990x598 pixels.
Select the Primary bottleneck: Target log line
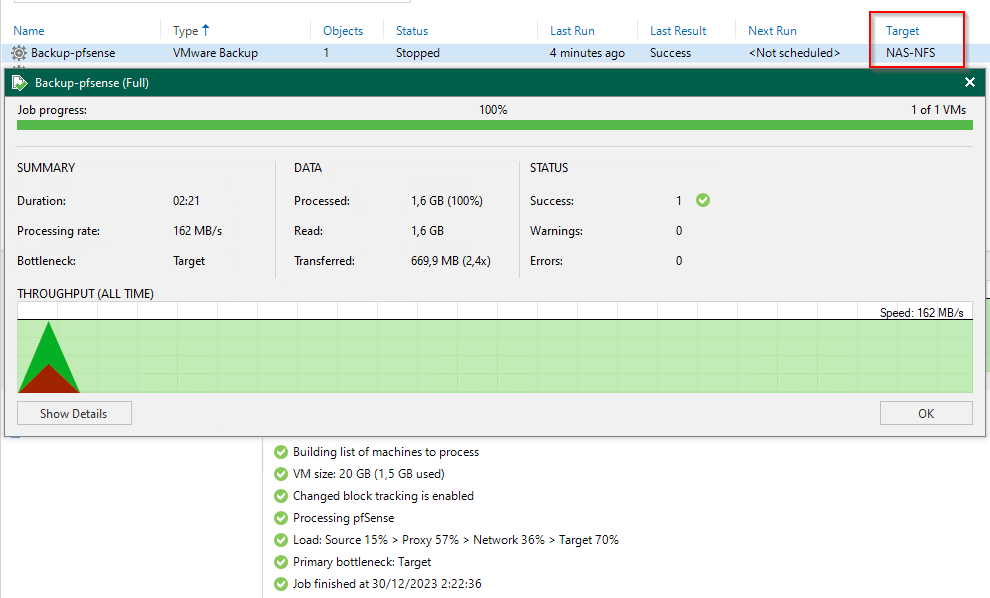pos(362,562)
